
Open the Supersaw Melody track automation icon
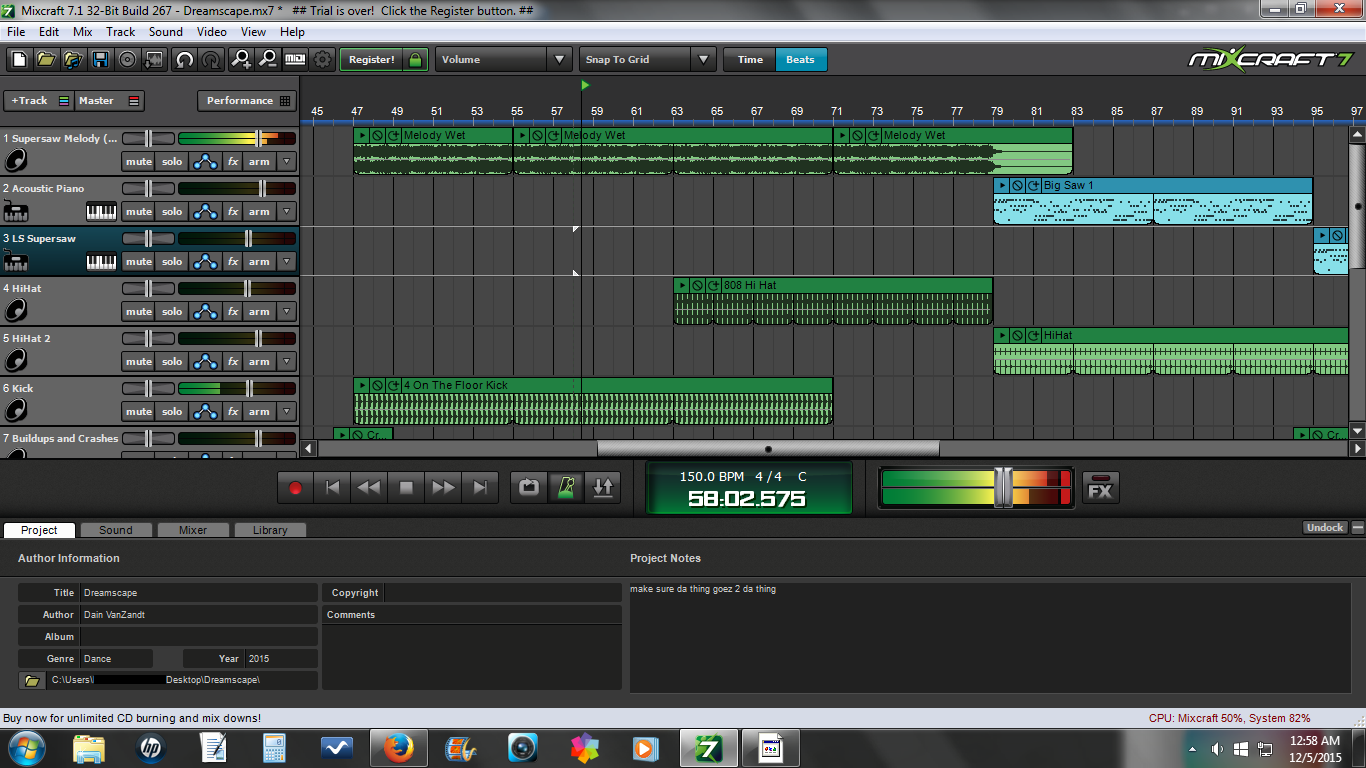205,161
